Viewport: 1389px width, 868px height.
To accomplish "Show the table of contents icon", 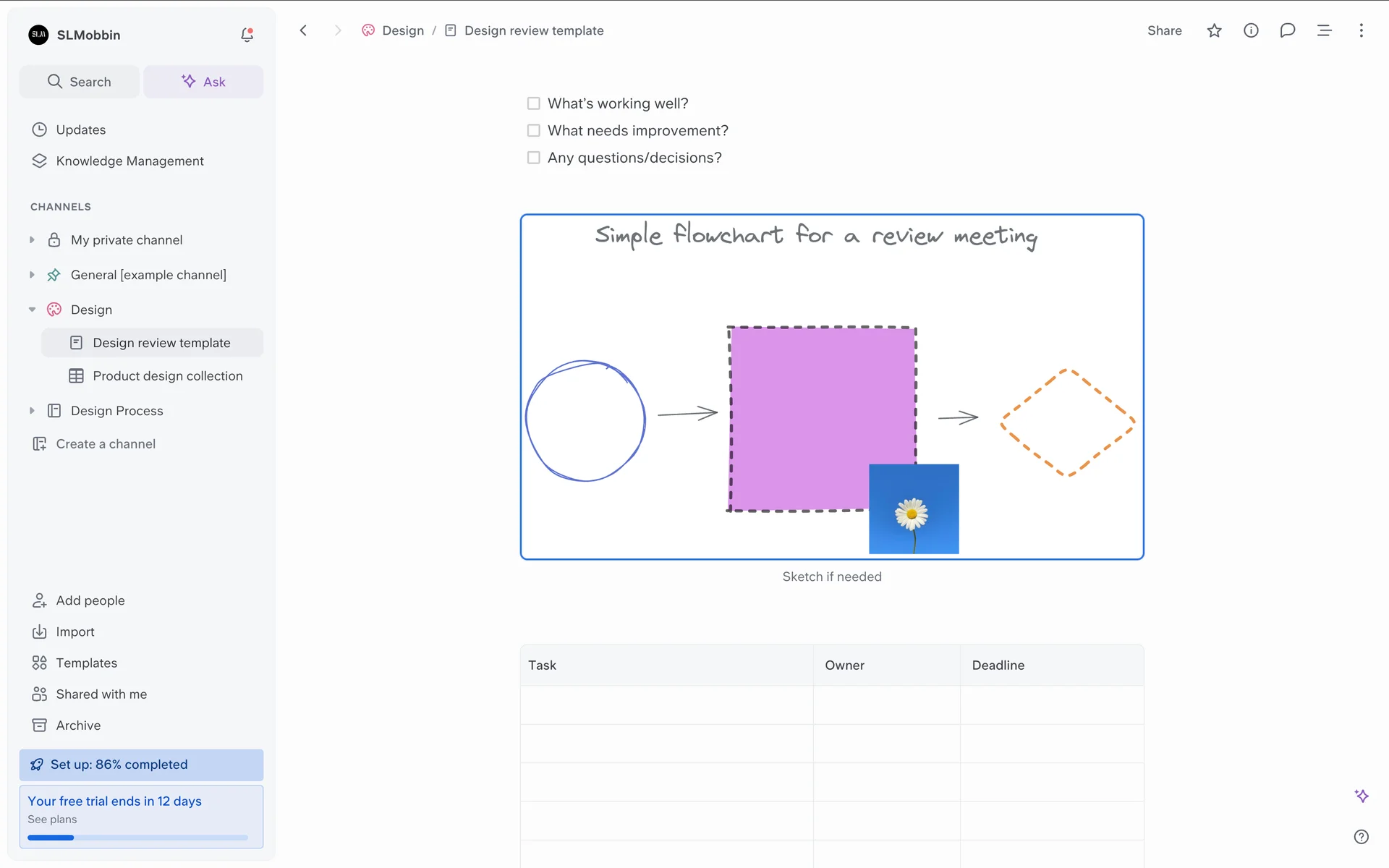I will pos(1324,30).
